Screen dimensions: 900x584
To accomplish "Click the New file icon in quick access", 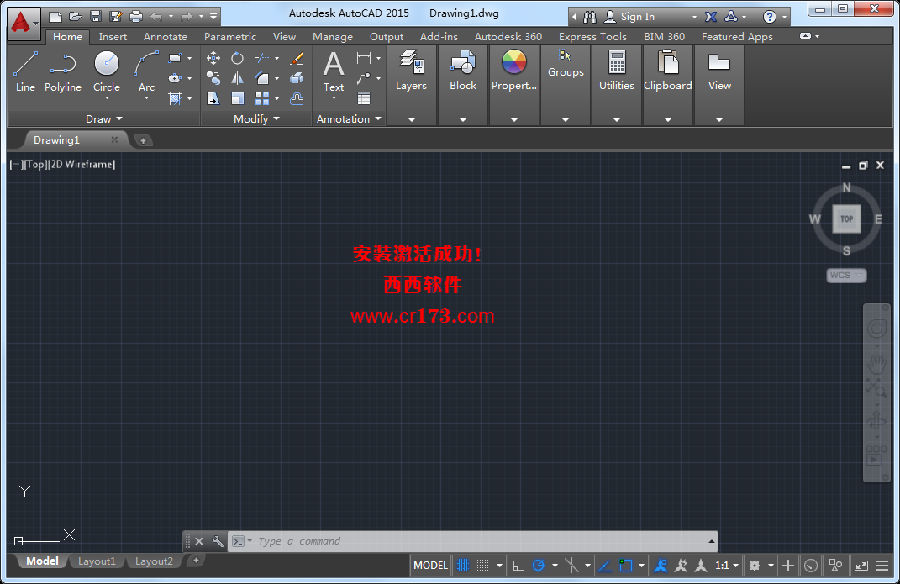I will click(56, 17).
